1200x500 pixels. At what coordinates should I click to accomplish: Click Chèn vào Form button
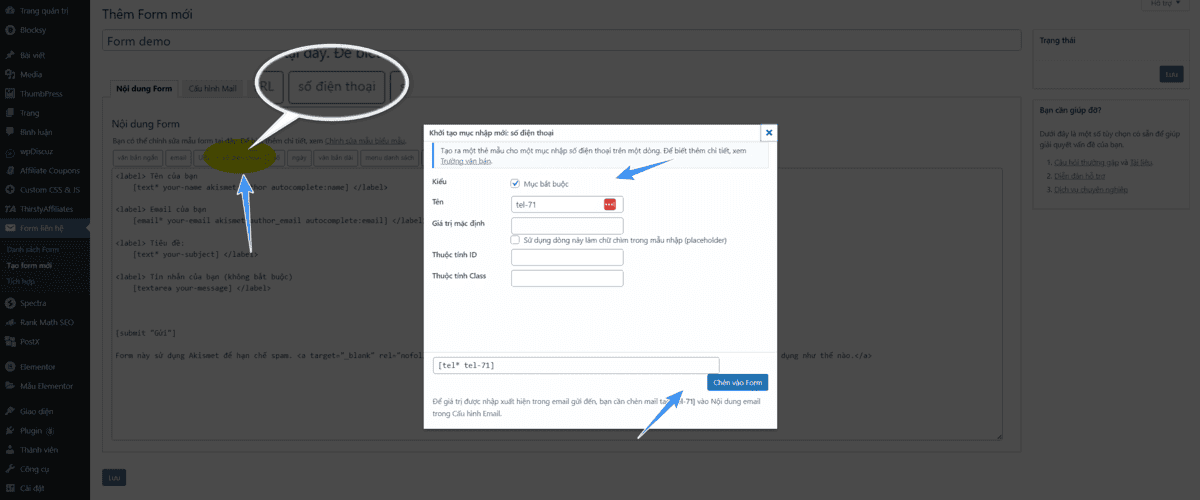point(737,382)
